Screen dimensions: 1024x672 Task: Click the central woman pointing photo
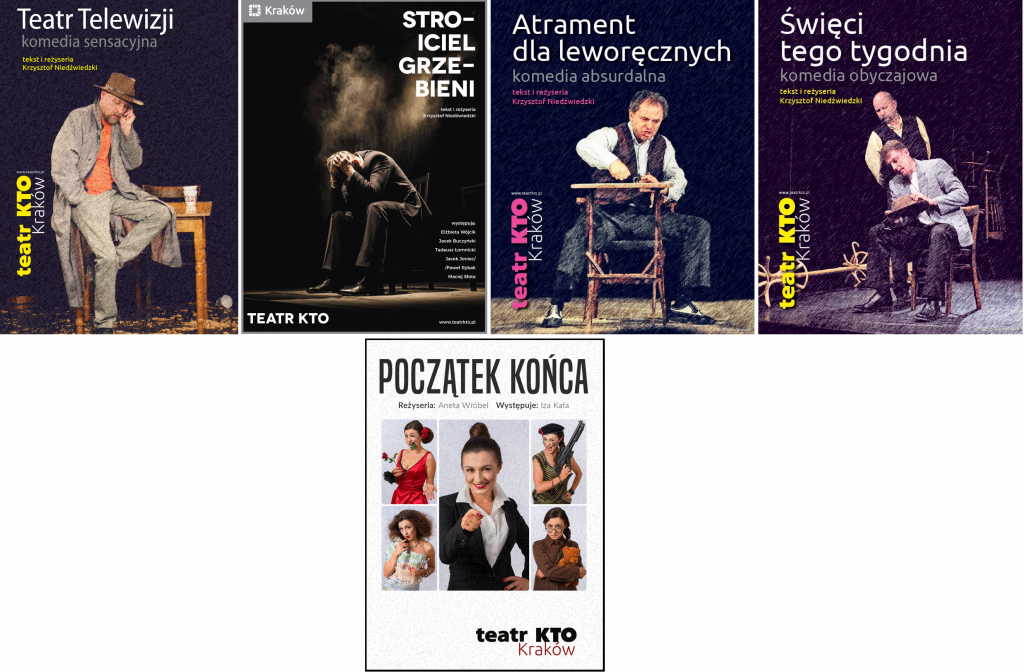coord(484,505)
